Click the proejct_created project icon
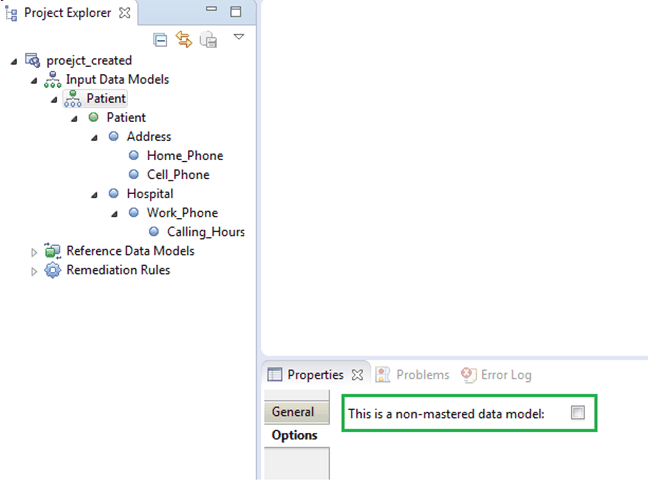Viewport: 648px width, 482px height. click(x=33, y=60)
